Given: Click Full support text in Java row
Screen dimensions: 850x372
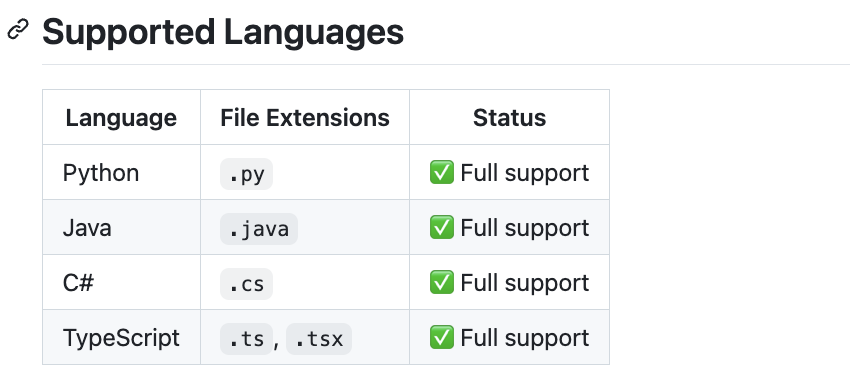Looking at the screenshot, I should pos(525,228).
